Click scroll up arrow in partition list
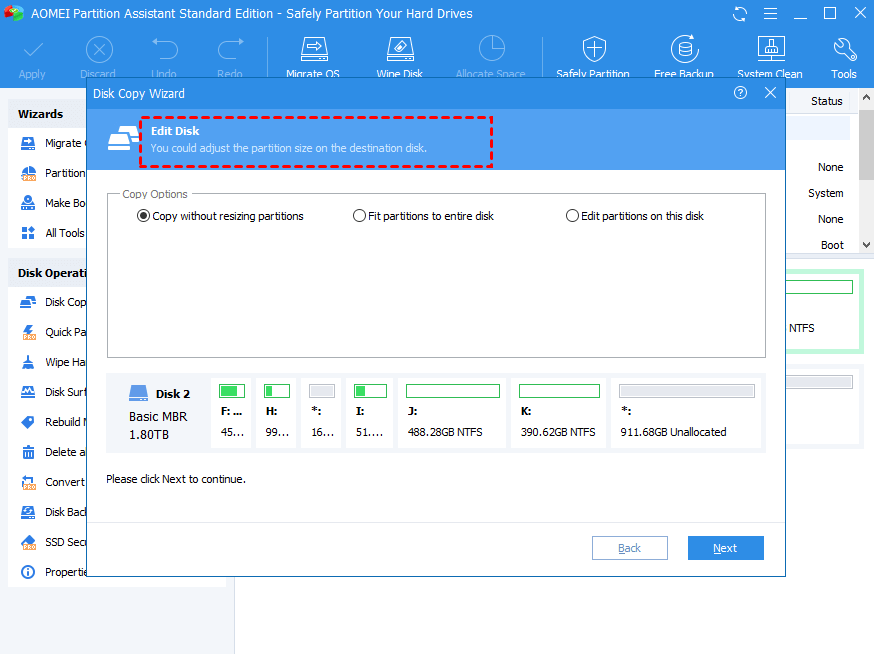The image size is (874, 654). (x=866, y=97)
